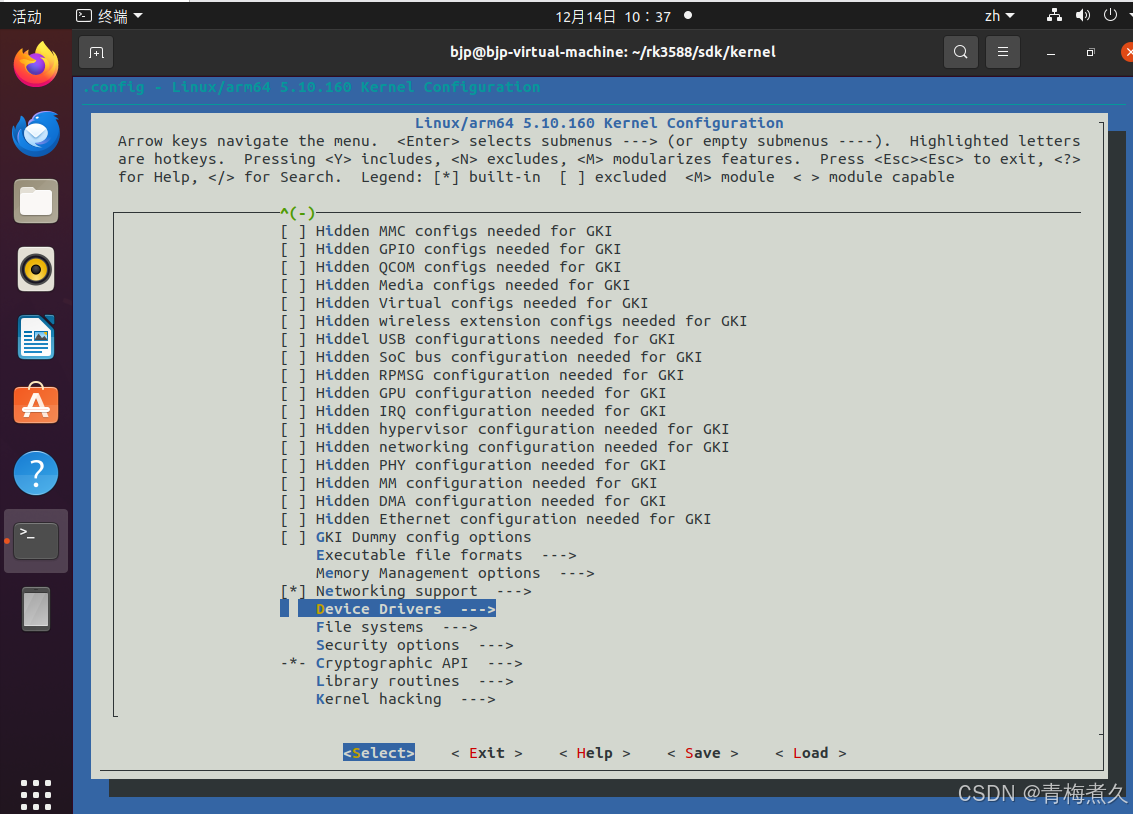Click the Help button
1133x814 pixels.
[595, 753]
